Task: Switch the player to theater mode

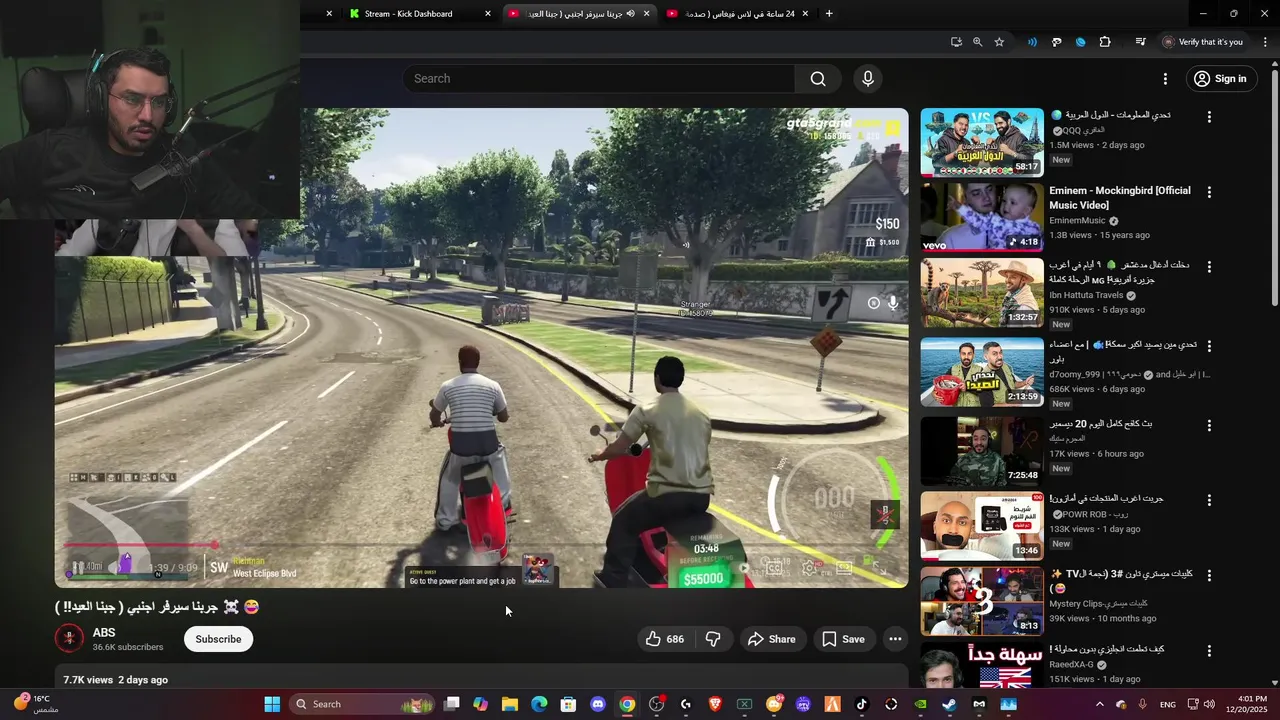Action: pyautogui.click(x=844, y=568)
